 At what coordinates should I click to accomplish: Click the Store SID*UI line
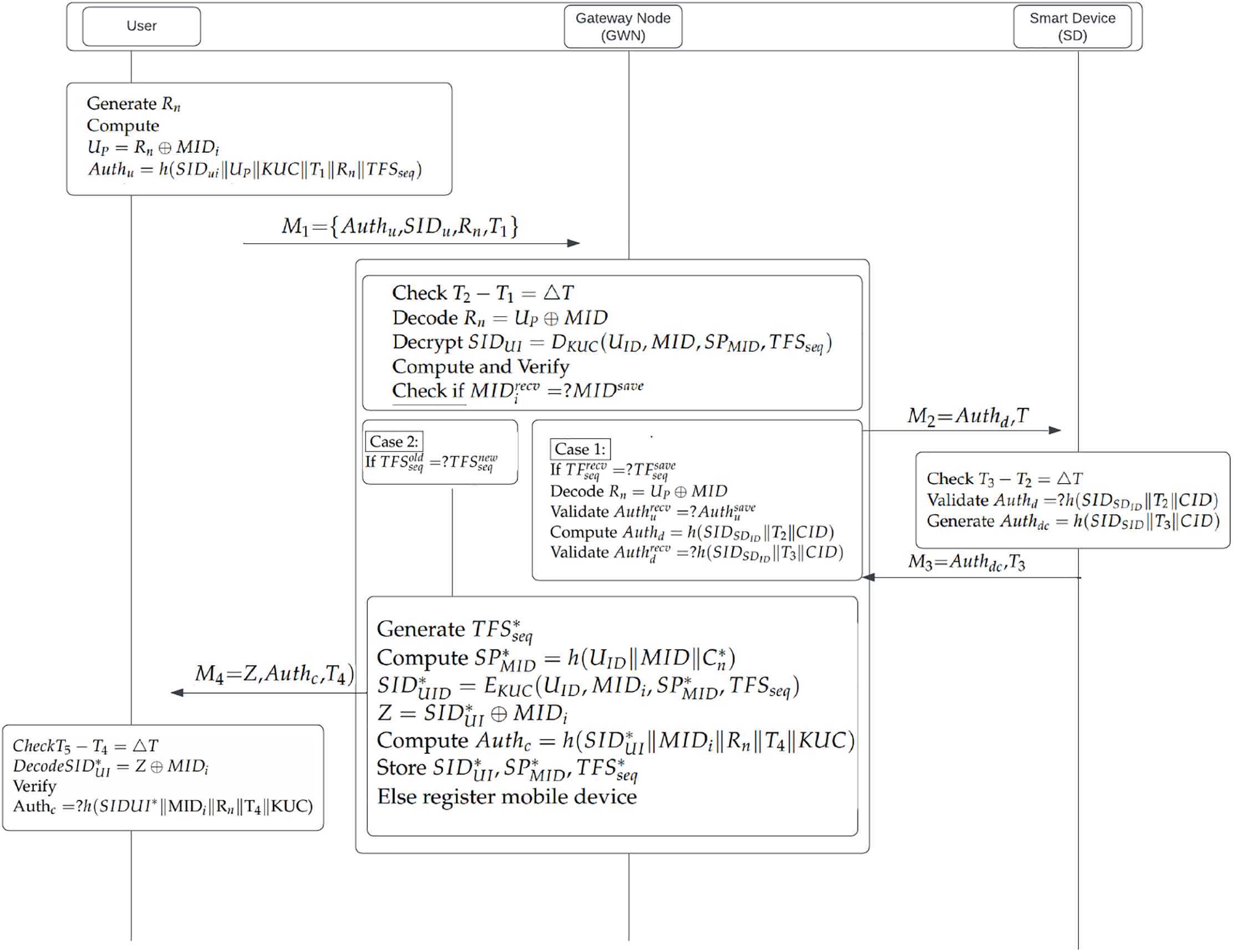[506, 768]
